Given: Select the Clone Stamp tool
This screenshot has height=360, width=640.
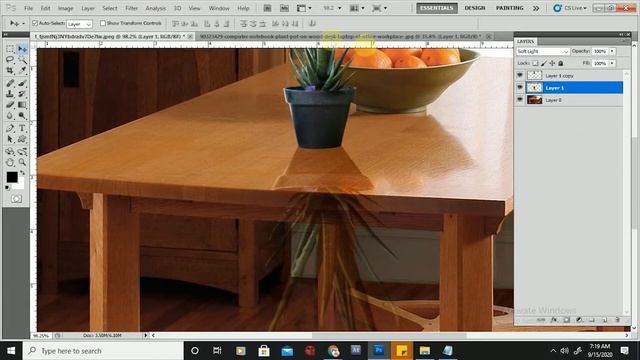Looking at the screenshot, I should (x=10, y=94).
